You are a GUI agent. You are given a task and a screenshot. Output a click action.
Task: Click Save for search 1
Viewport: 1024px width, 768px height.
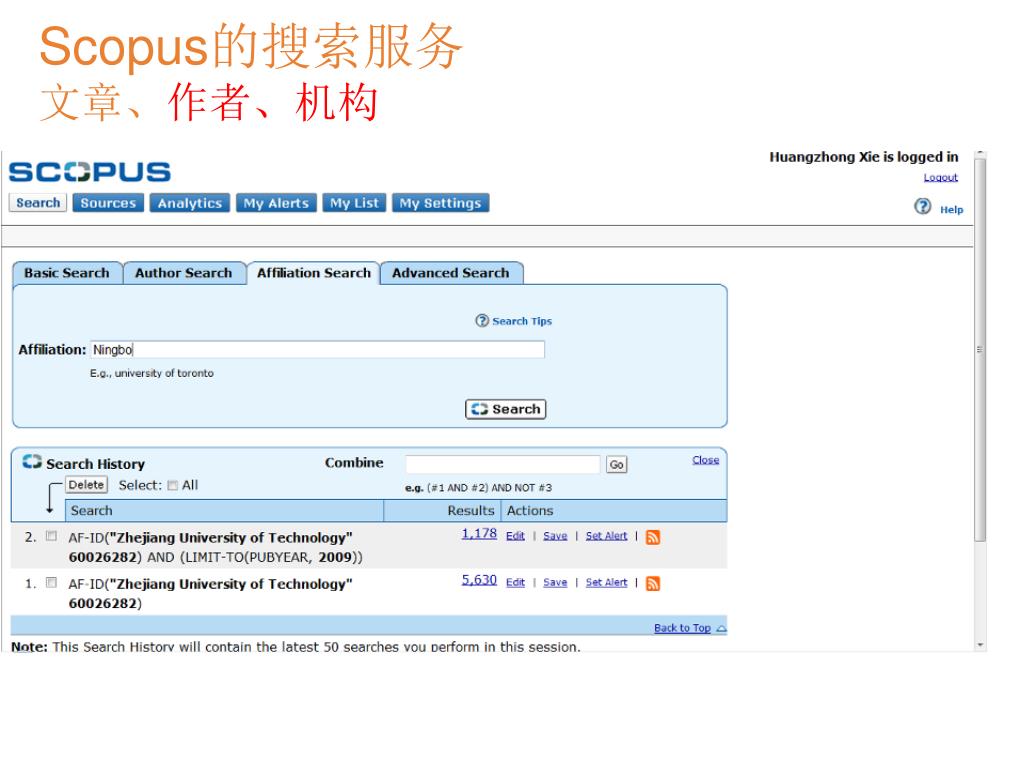tap(555, 582)
